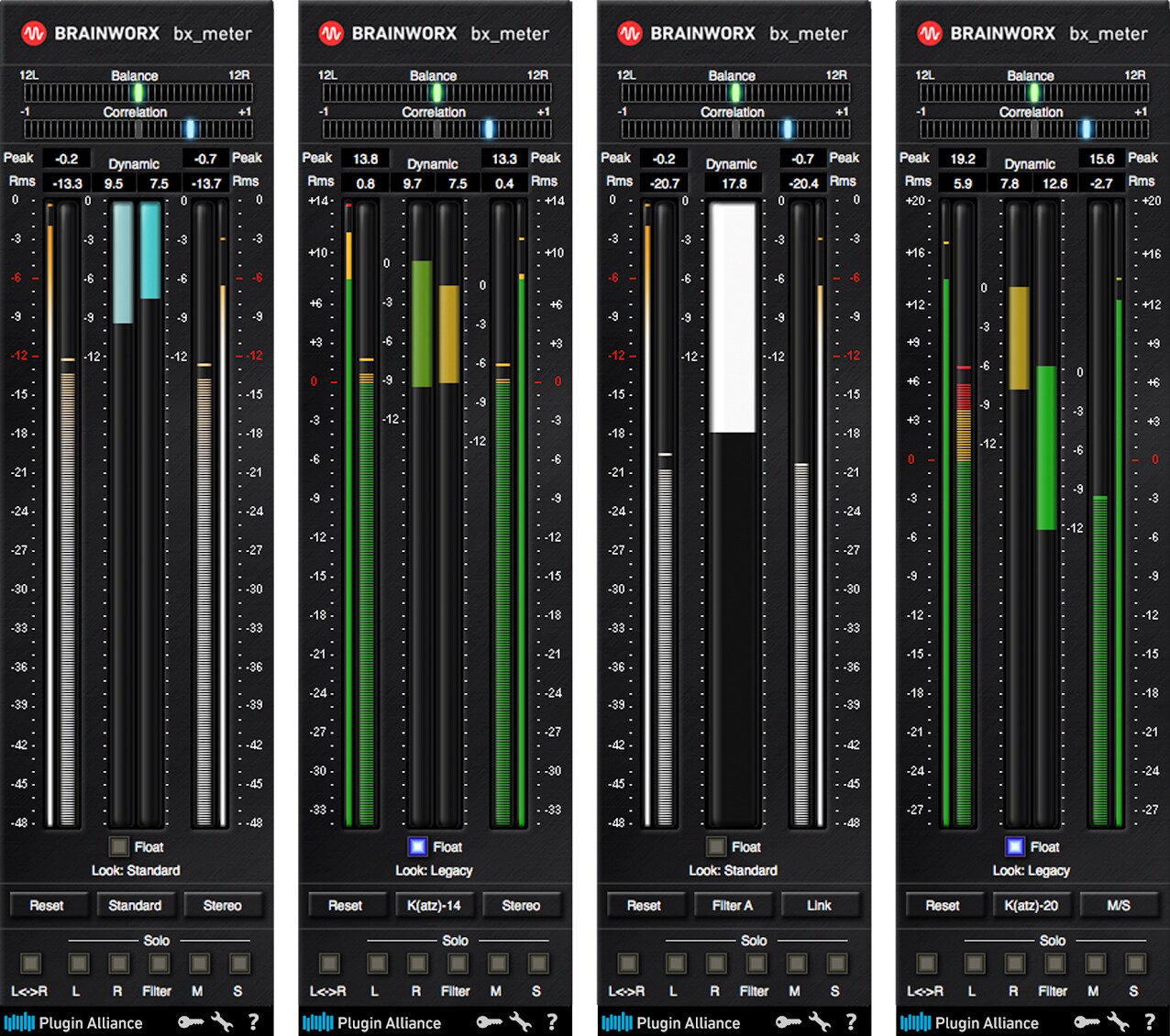The width and height of the screenshot is (1170, 1036).
Task: Click the red Brainworx logo in the K(atz)-14 meter
Action: (x=331, y=34)
